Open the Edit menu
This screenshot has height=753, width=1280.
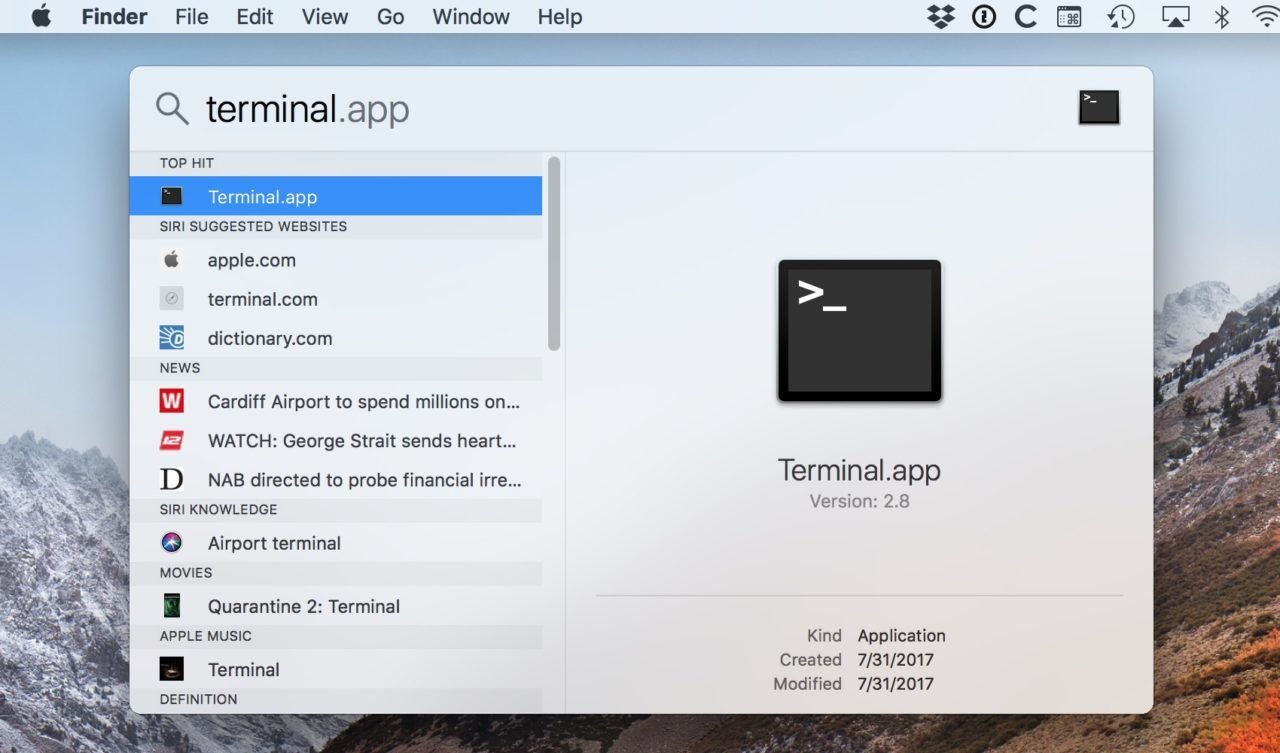(255, 17)
